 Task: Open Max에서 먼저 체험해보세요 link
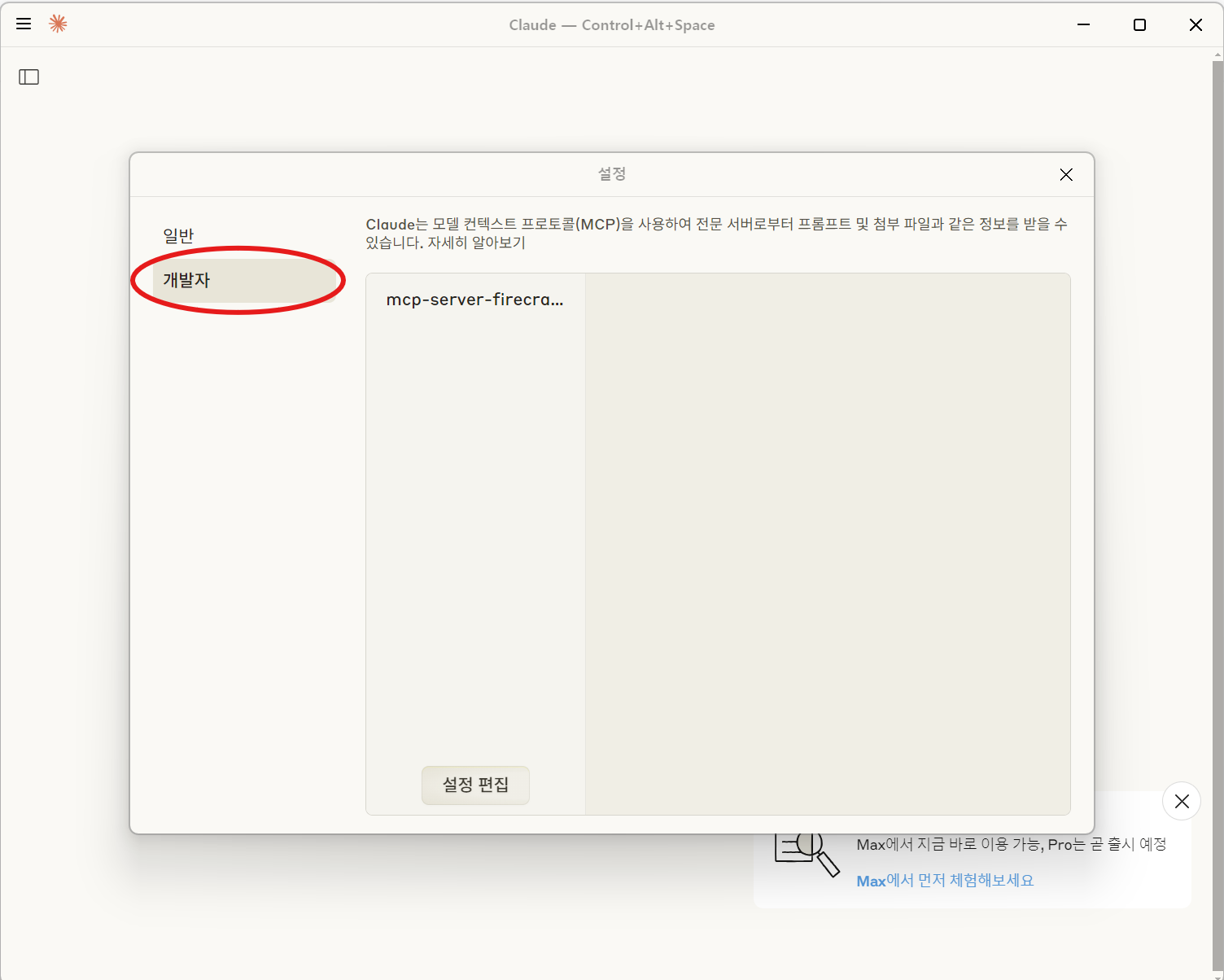click(x=945, y=881)
